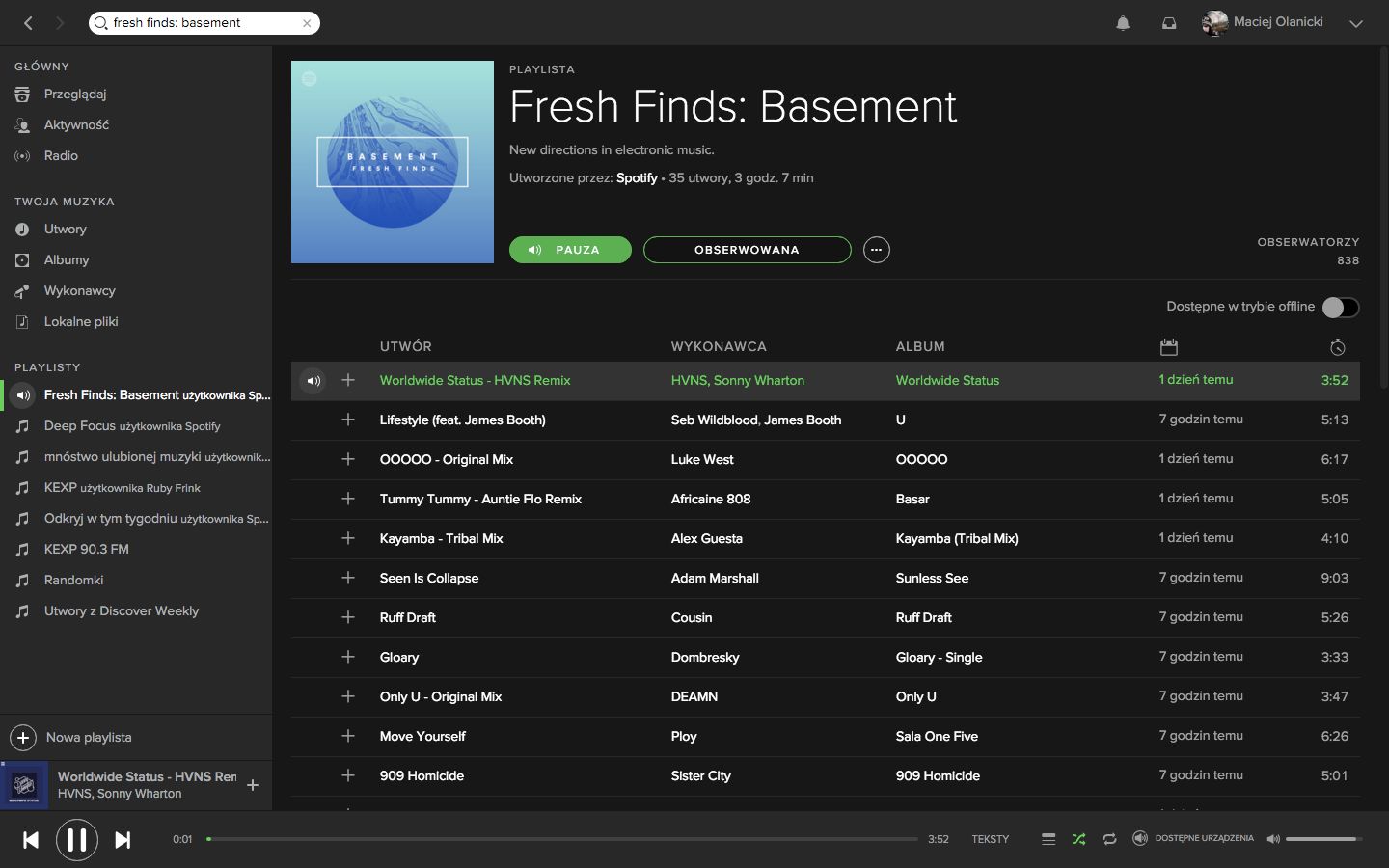This screenshot has width=1389, height=868.
Task: Open the Spotify creator link
Action: [637, 177]
